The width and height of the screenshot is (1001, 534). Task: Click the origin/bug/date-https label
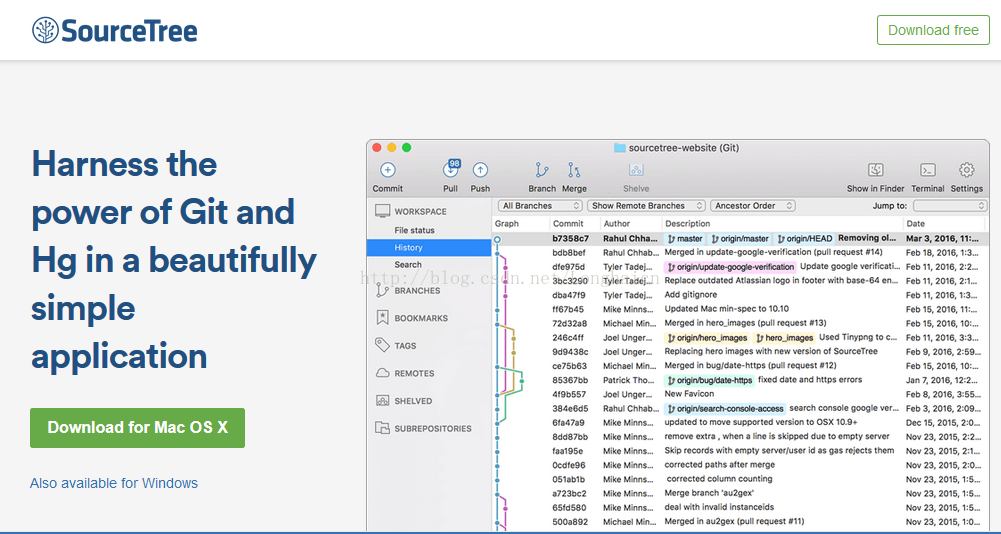tap(709, 381)
